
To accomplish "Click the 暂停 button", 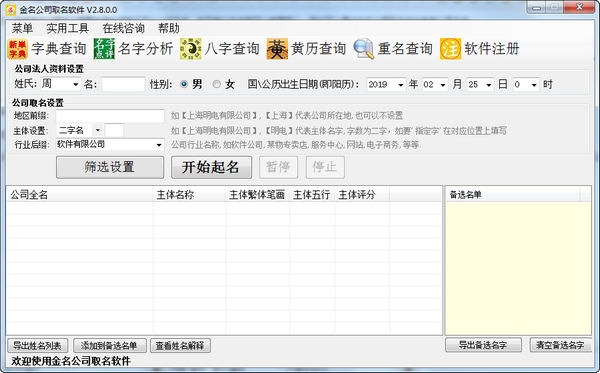I will coord(278,167).
